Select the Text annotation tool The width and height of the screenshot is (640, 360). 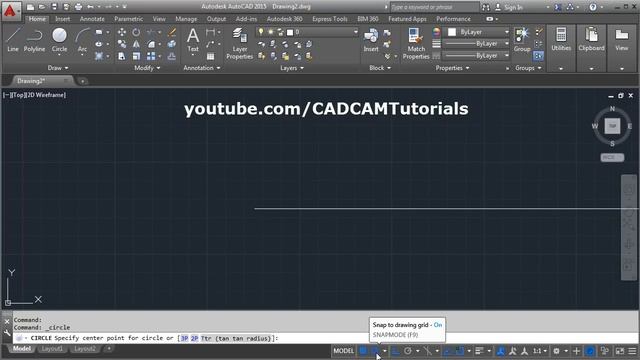pos(193,40)
